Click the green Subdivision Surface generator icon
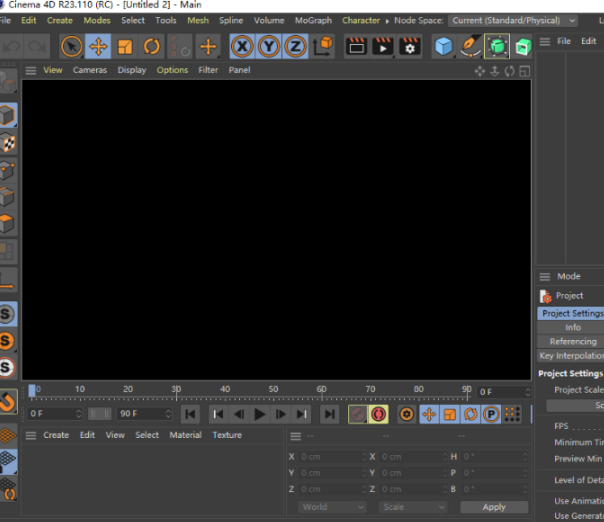604x522 pixels. tap(497, 47)
